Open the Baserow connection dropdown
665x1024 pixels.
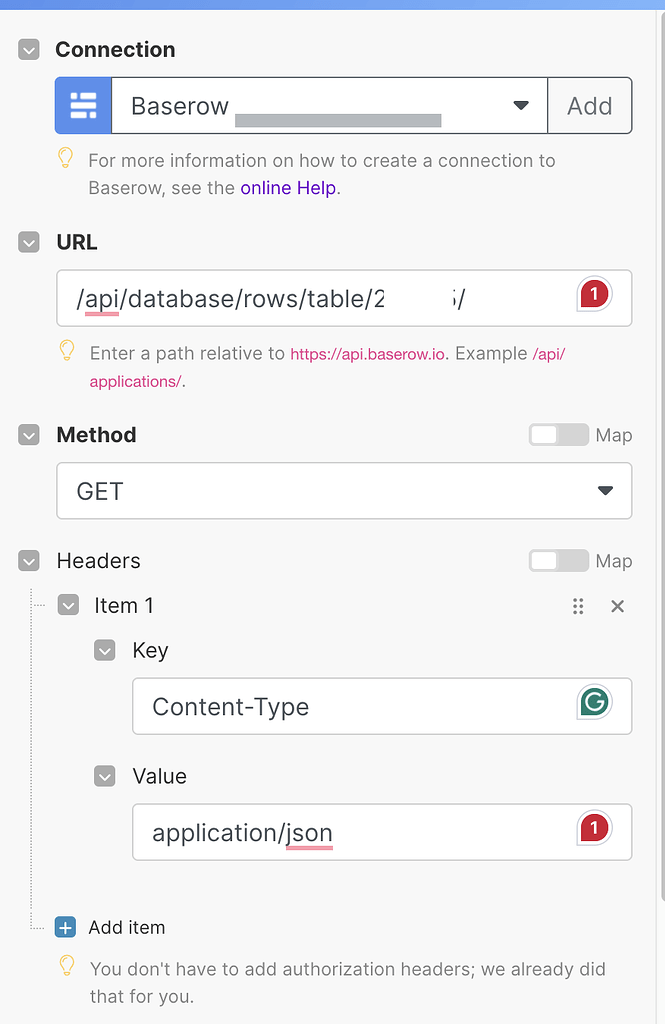point(521,105)
